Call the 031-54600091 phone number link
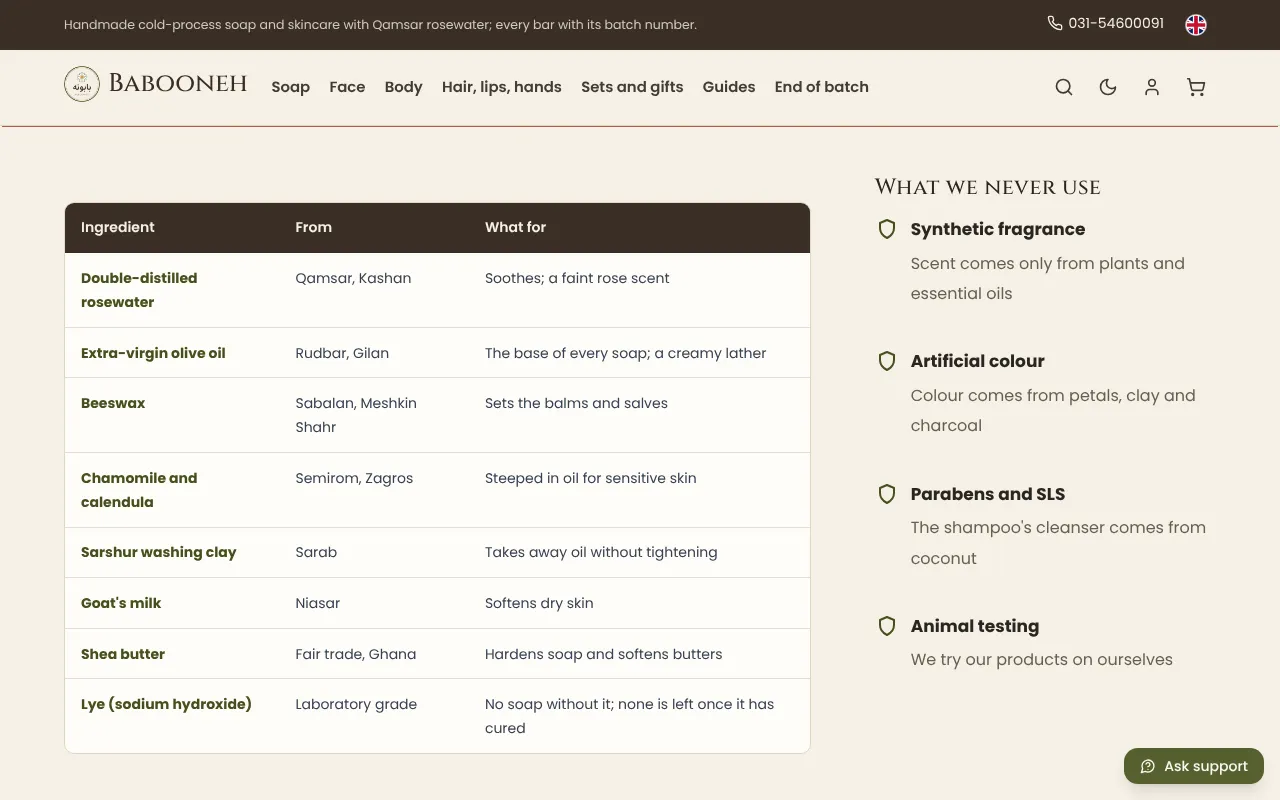Viewport: 1280px width, 800px height. click(x=1116, y=23)
